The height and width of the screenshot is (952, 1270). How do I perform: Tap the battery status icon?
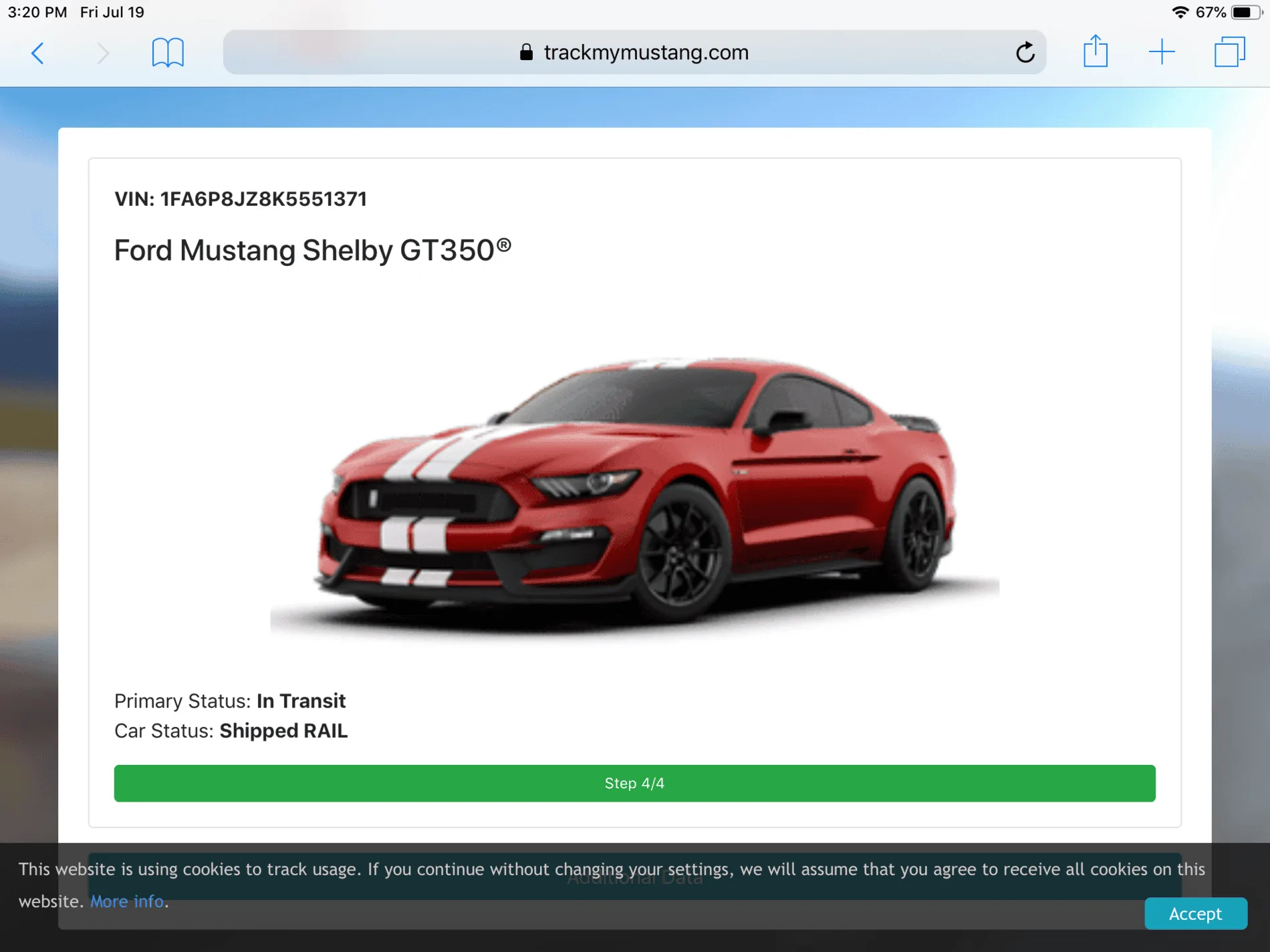pyautogui.click(x=1247, y=12)
